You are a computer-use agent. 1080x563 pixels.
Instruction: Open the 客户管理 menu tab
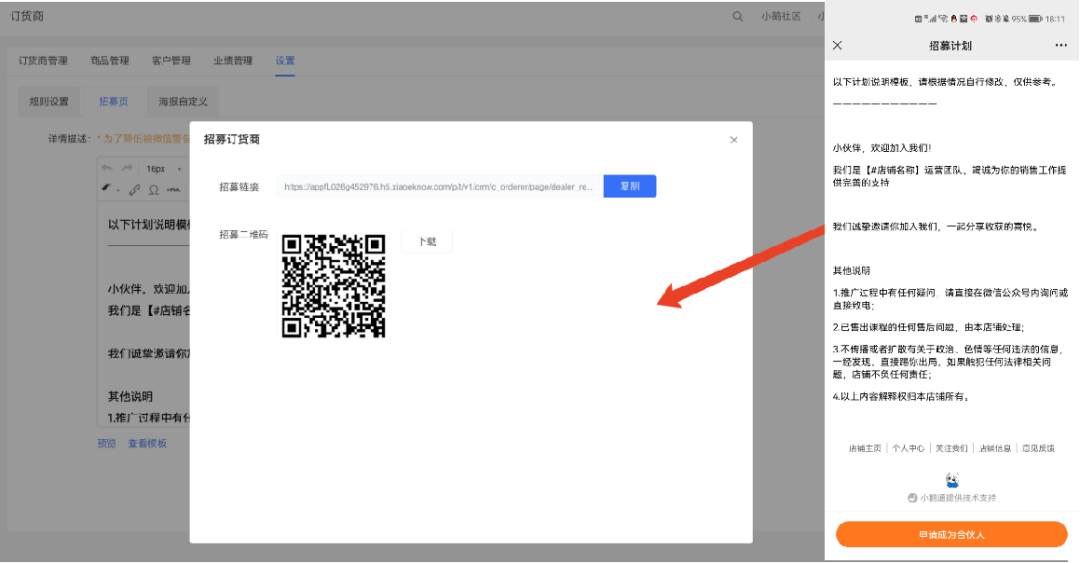(x=171, y=61)
